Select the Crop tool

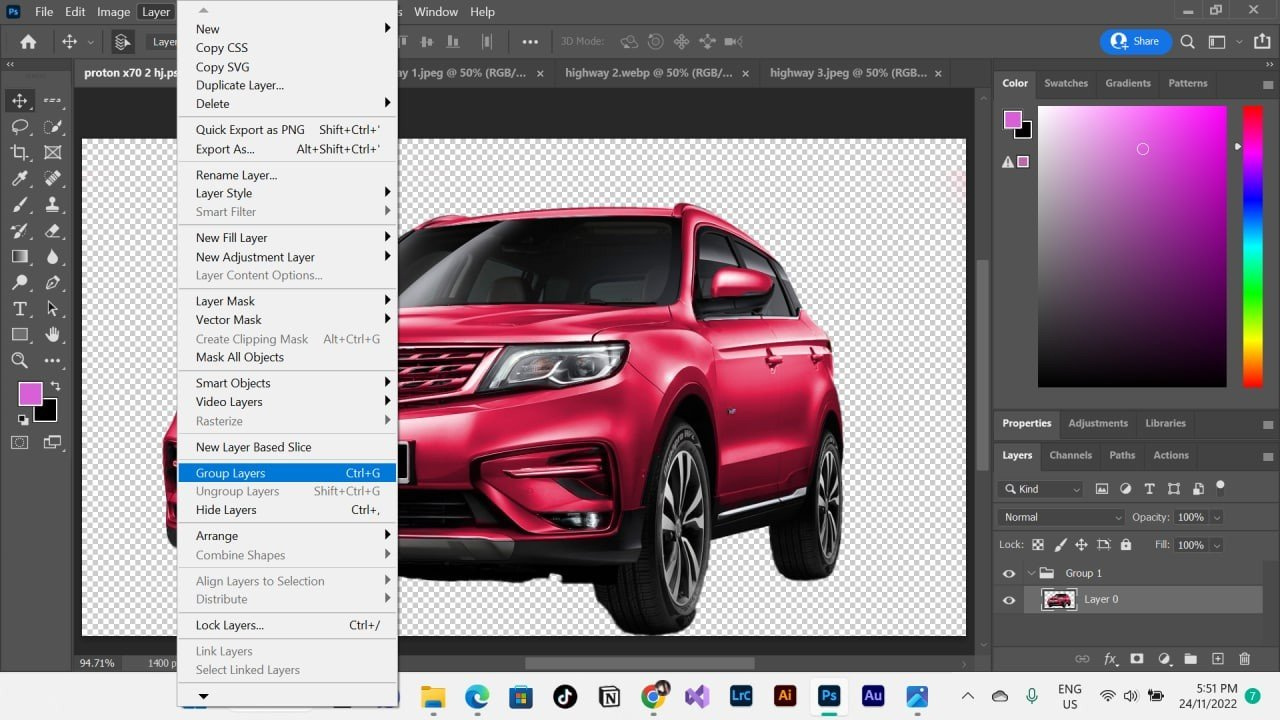pyautogui.click(x=19, y=153)
